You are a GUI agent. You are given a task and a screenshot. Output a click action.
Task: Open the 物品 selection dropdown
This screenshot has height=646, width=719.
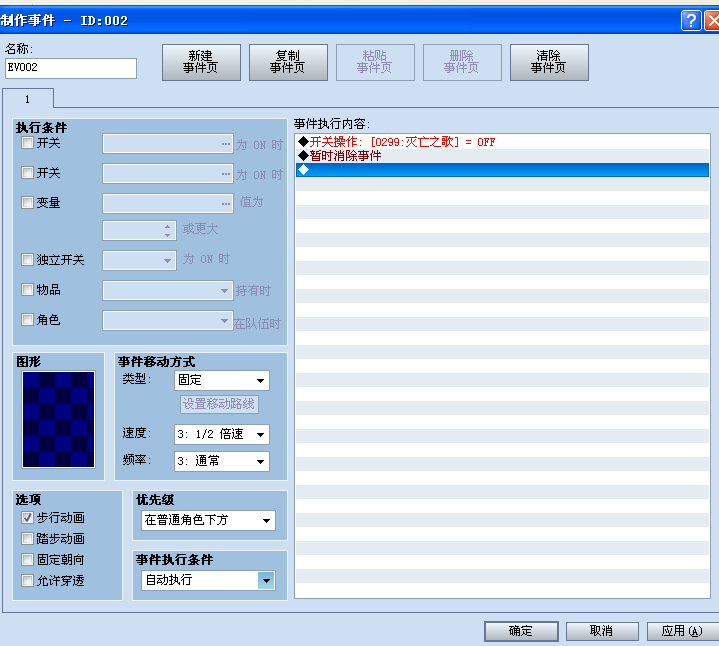168,291
